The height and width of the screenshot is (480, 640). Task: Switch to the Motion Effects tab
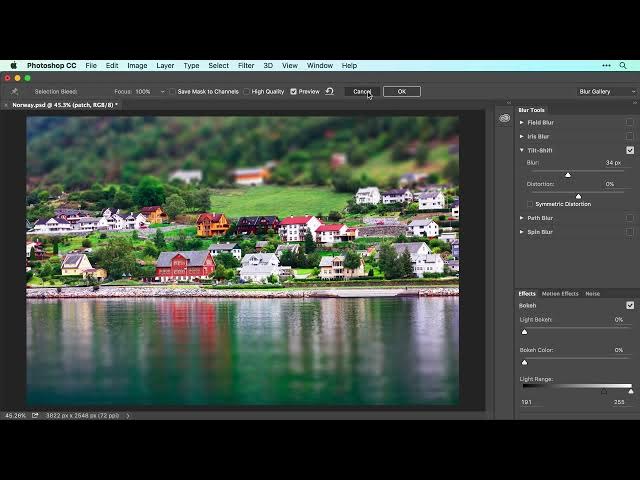coord(560,294)
